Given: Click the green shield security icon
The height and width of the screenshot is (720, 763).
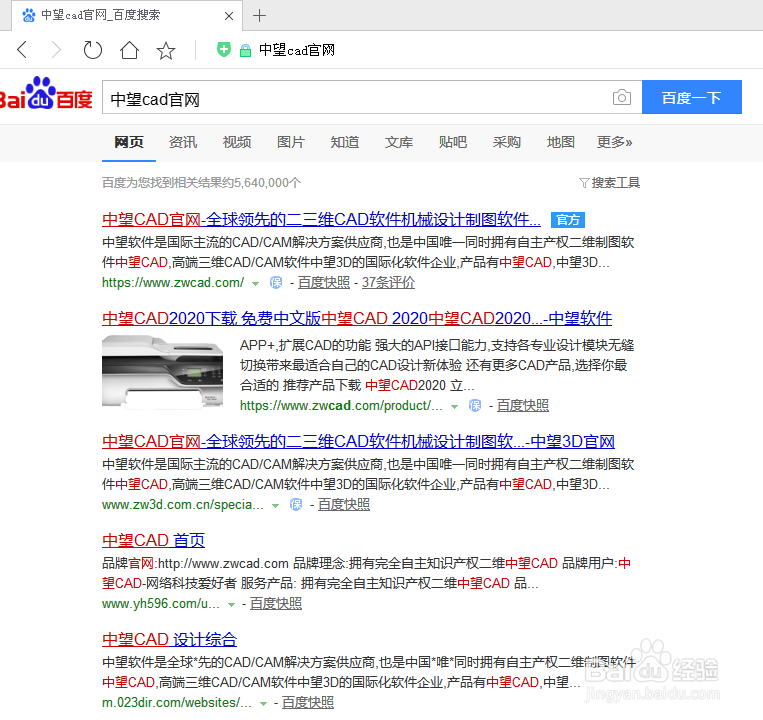Looking at the screenshot, I should 224,49.
